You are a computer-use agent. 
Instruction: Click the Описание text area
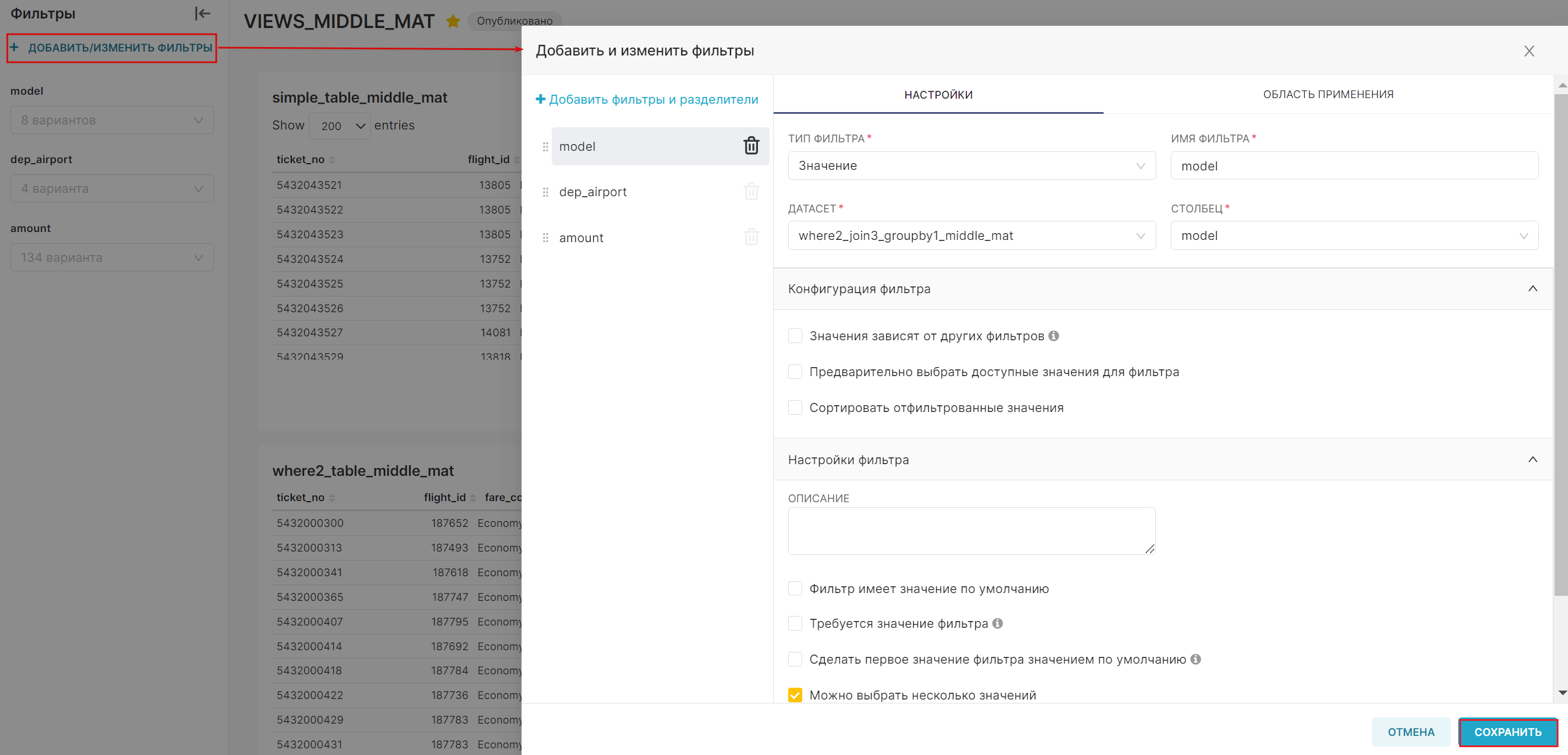coord(971,531)
